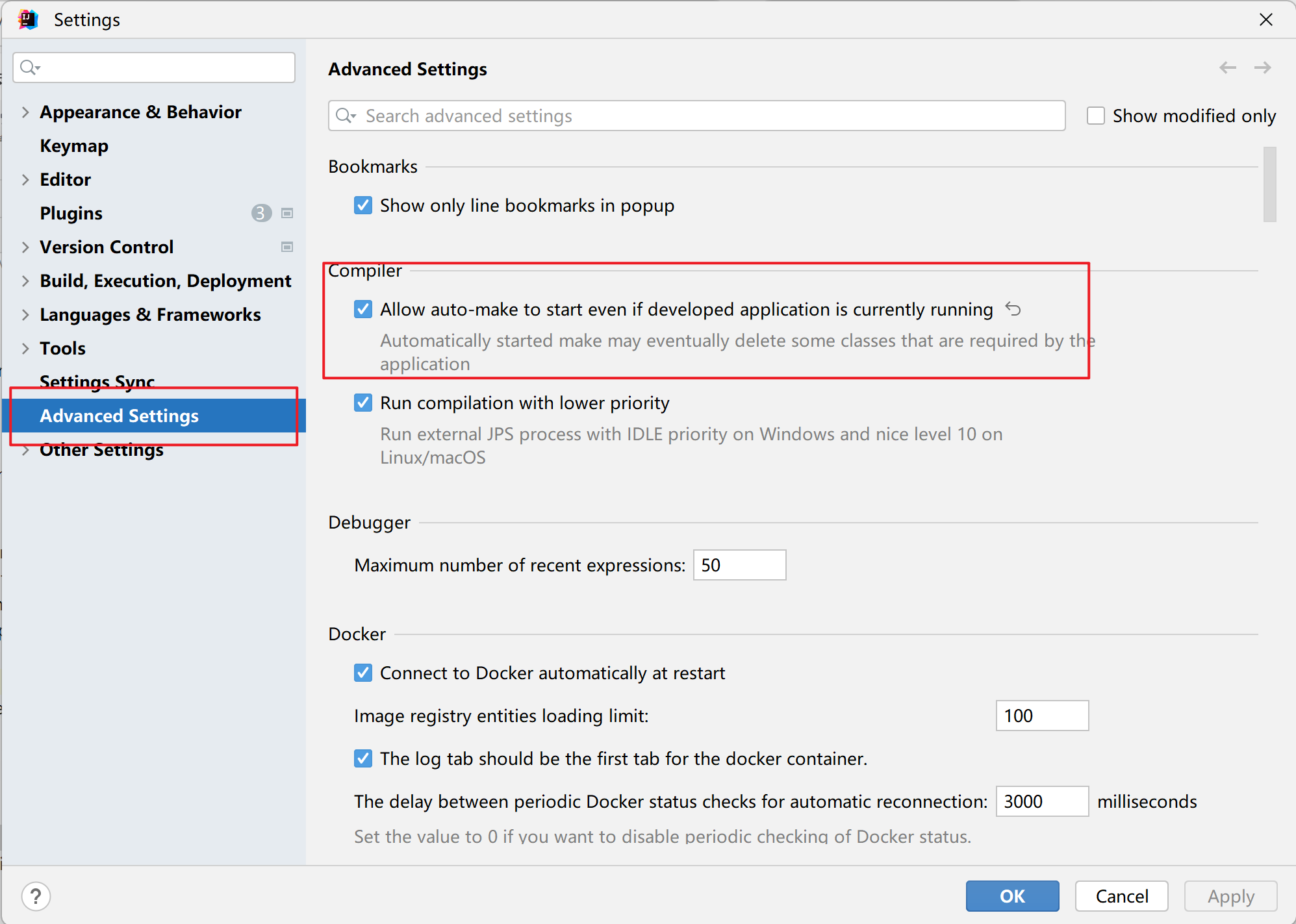
Task: Toggle Run compilation with lower priority
Action: [x=363, y=403]
